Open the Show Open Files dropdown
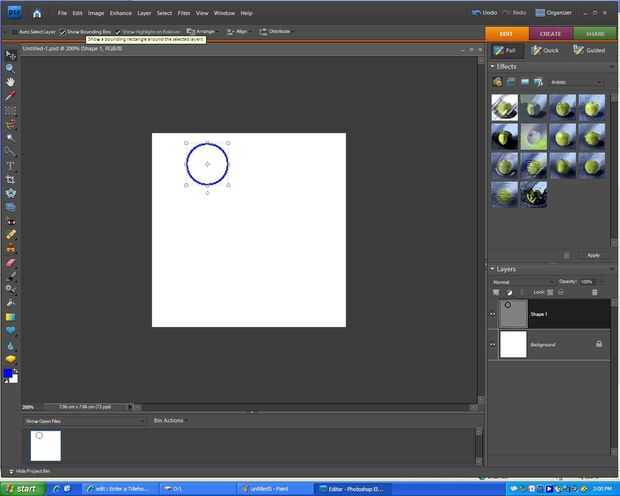Image resolution: width=620 pixels, height=496 pixels. tap(84, 422)
